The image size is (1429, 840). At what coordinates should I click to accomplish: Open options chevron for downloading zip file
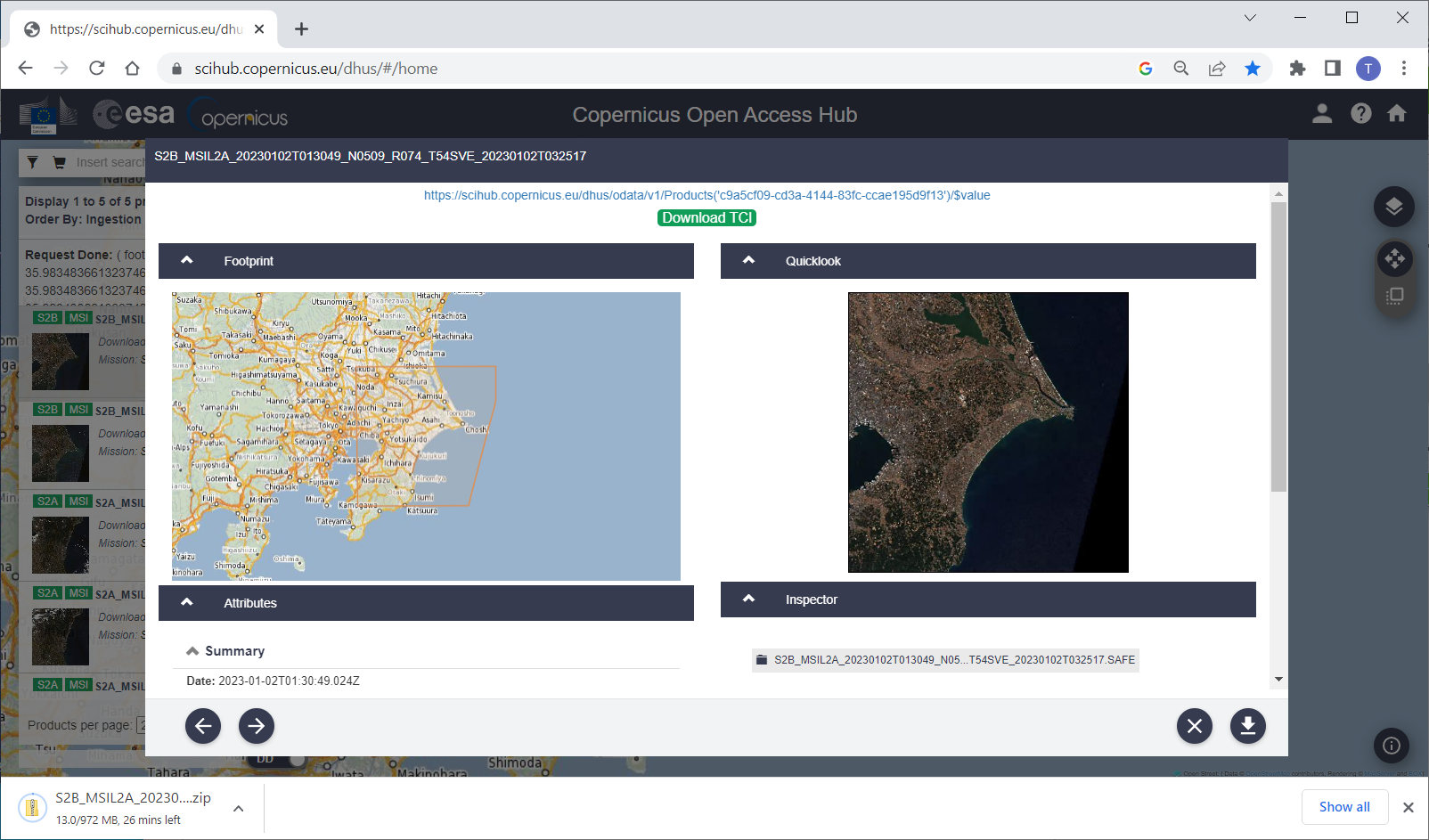click(239, 809)
